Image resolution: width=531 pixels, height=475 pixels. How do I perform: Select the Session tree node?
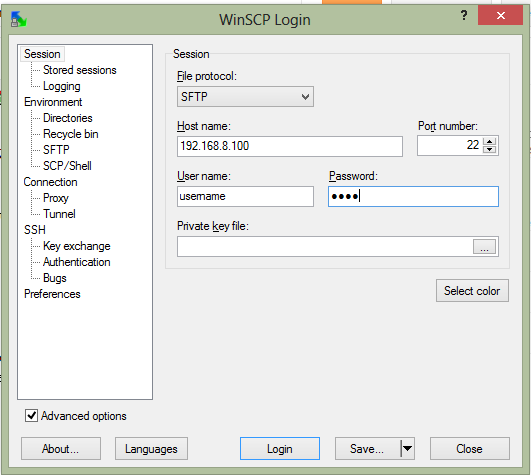tap(42, 54)
